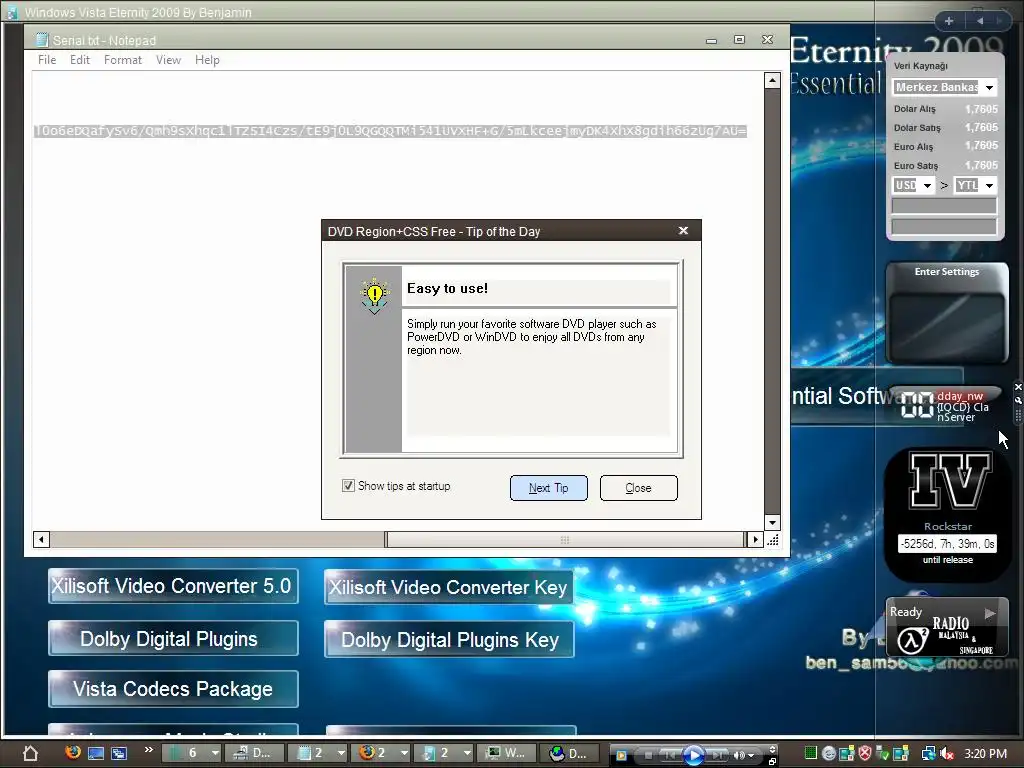Open Notepad Help menu
This screenshot has width=1024, height=768.
(x=207, y=60)
